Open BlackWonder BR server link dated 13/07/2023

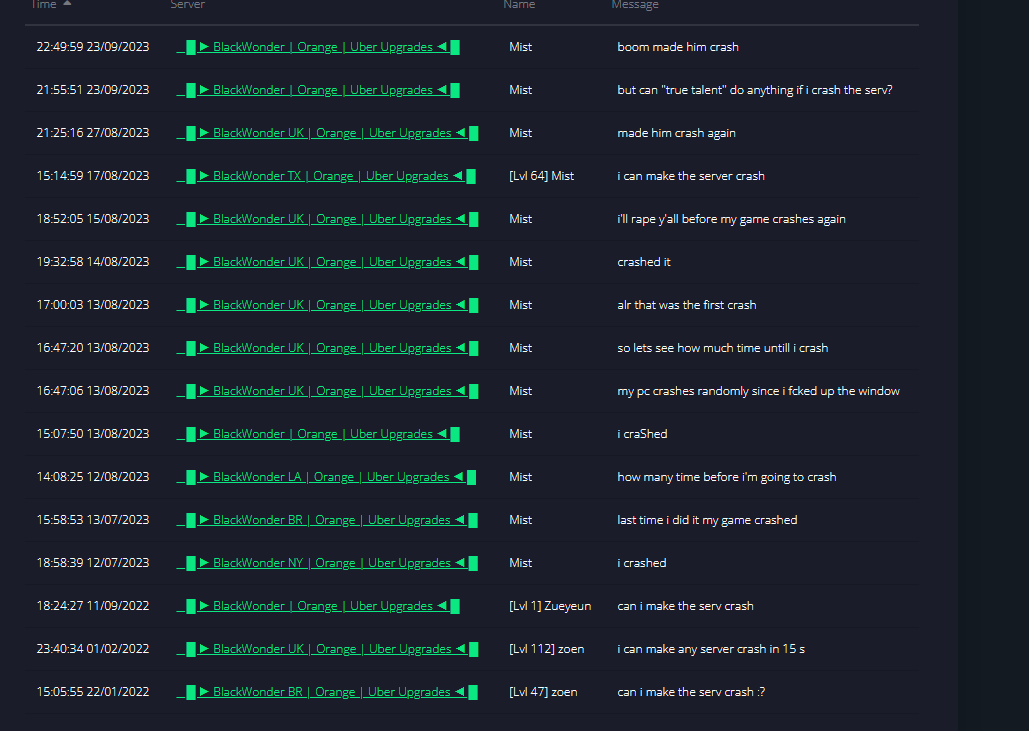pyautogui.click(x=327, y=520)
